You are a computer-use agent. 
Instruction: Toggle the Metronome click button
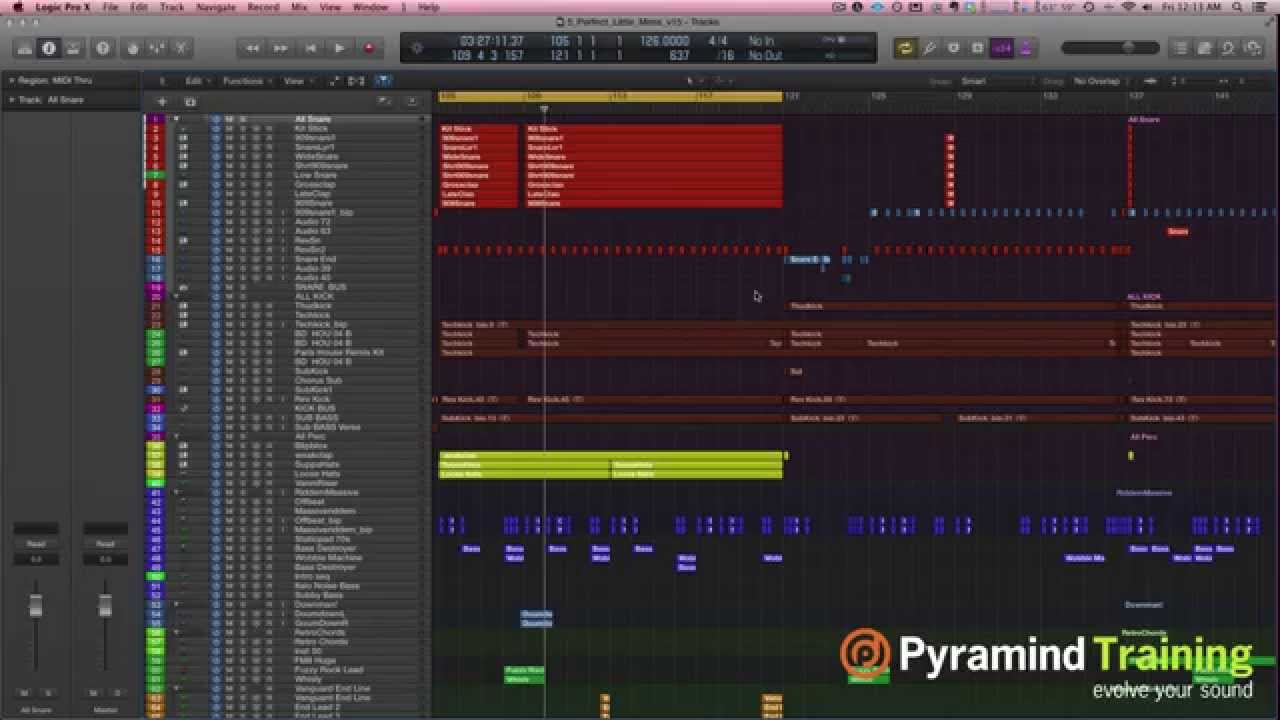1025,48
